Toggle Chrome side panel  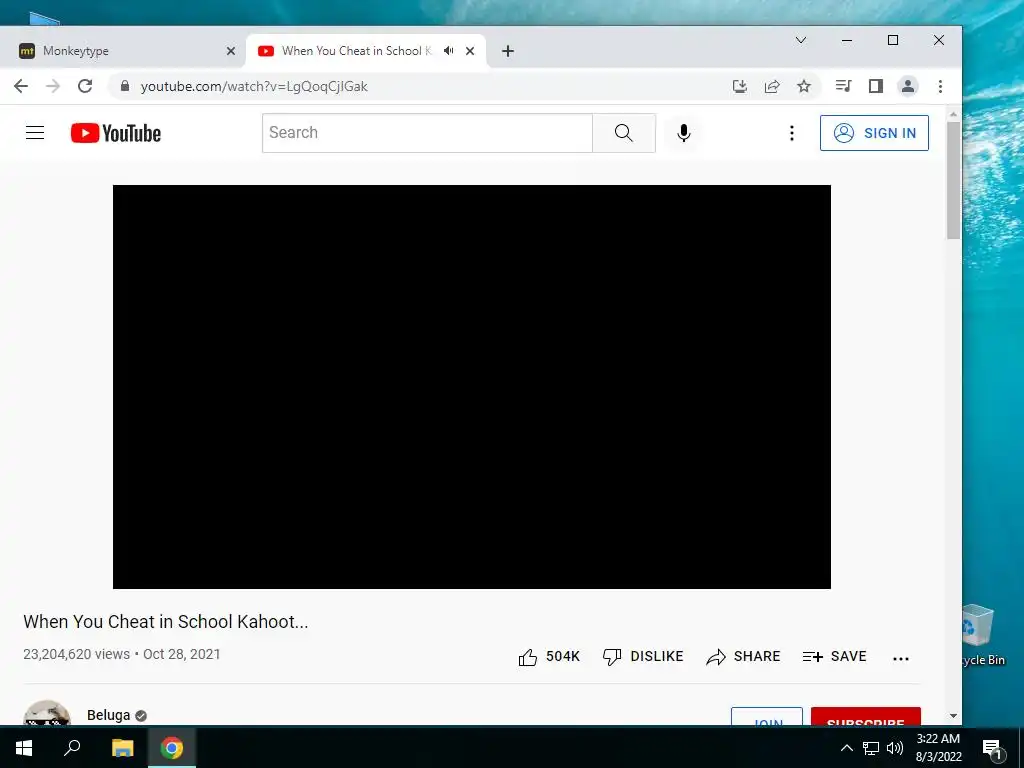pos(876,86)
